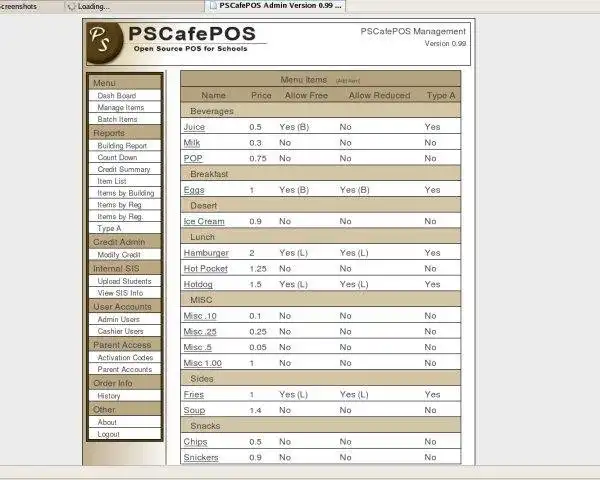This screenshot has height=480, width=600.
Task: Click the Version 0.99 header text
Action: (x=445, y=44)
